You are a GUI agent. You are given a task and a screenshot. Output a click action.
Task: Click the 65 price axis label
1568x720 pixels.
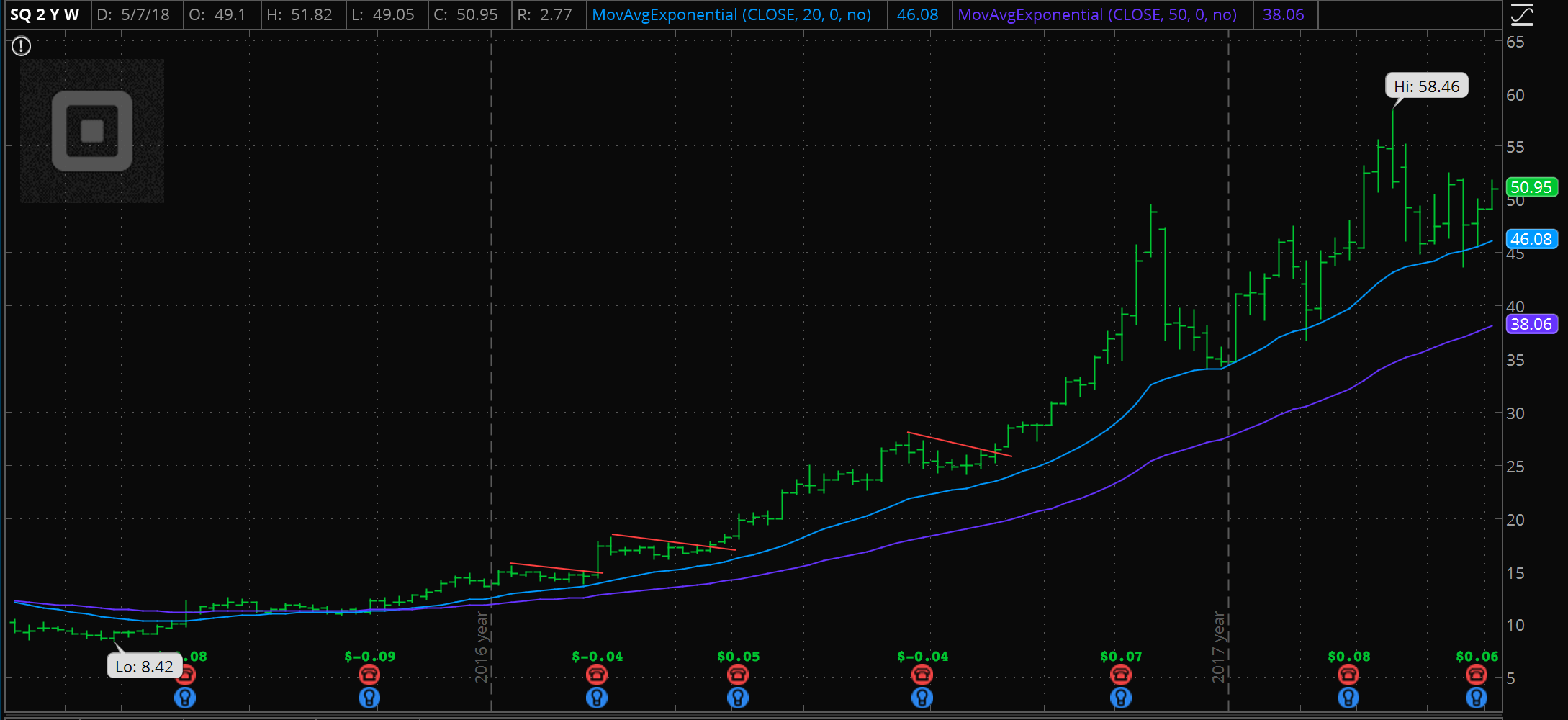pyautogui.click(x=1515, y=42)
